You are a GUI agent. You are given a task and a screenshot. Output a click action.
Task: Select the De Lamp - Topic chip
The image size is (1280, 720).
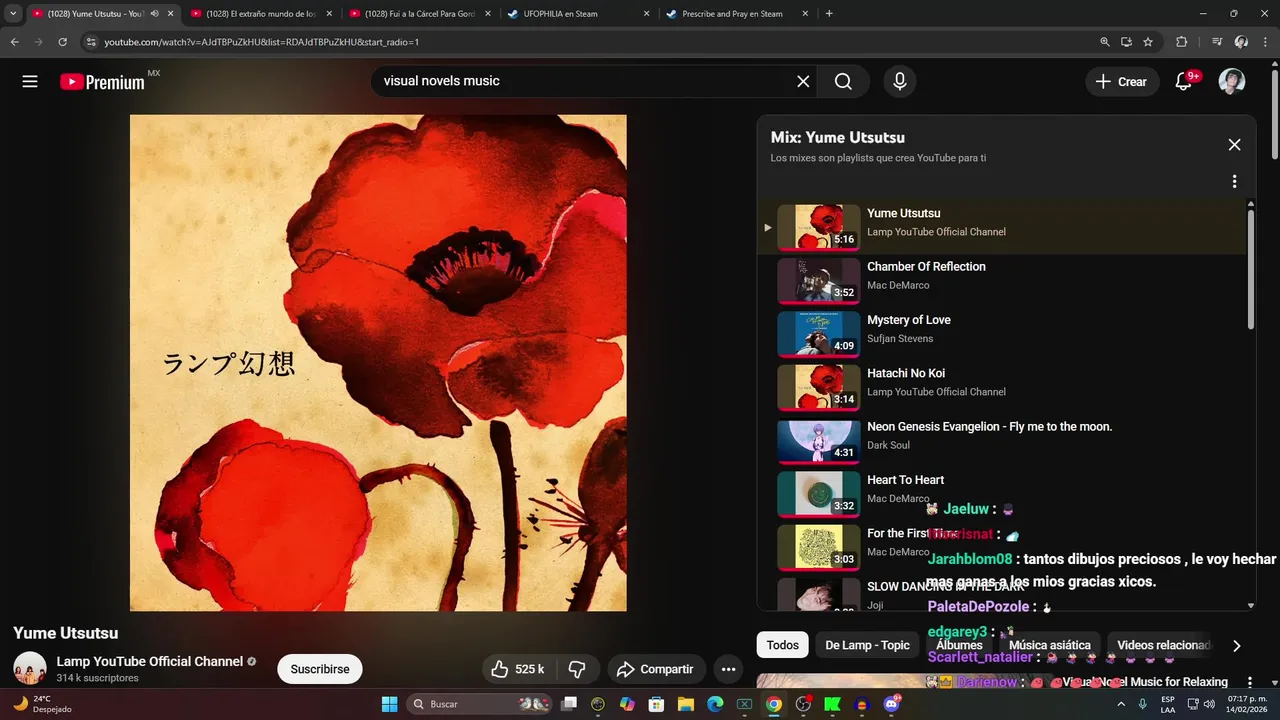click(867, 645)
